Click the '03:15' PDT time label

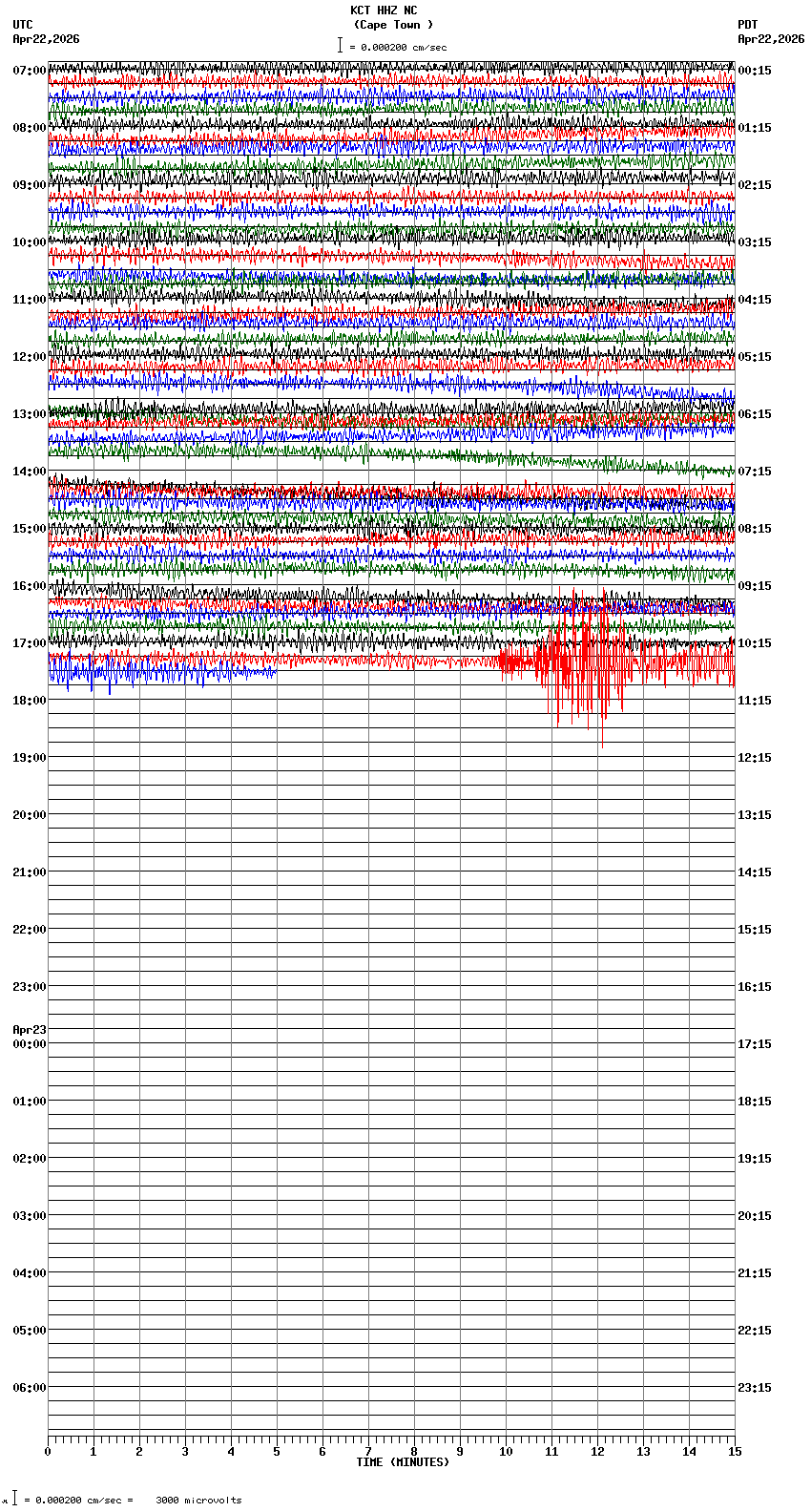click(x=755, y=242)
